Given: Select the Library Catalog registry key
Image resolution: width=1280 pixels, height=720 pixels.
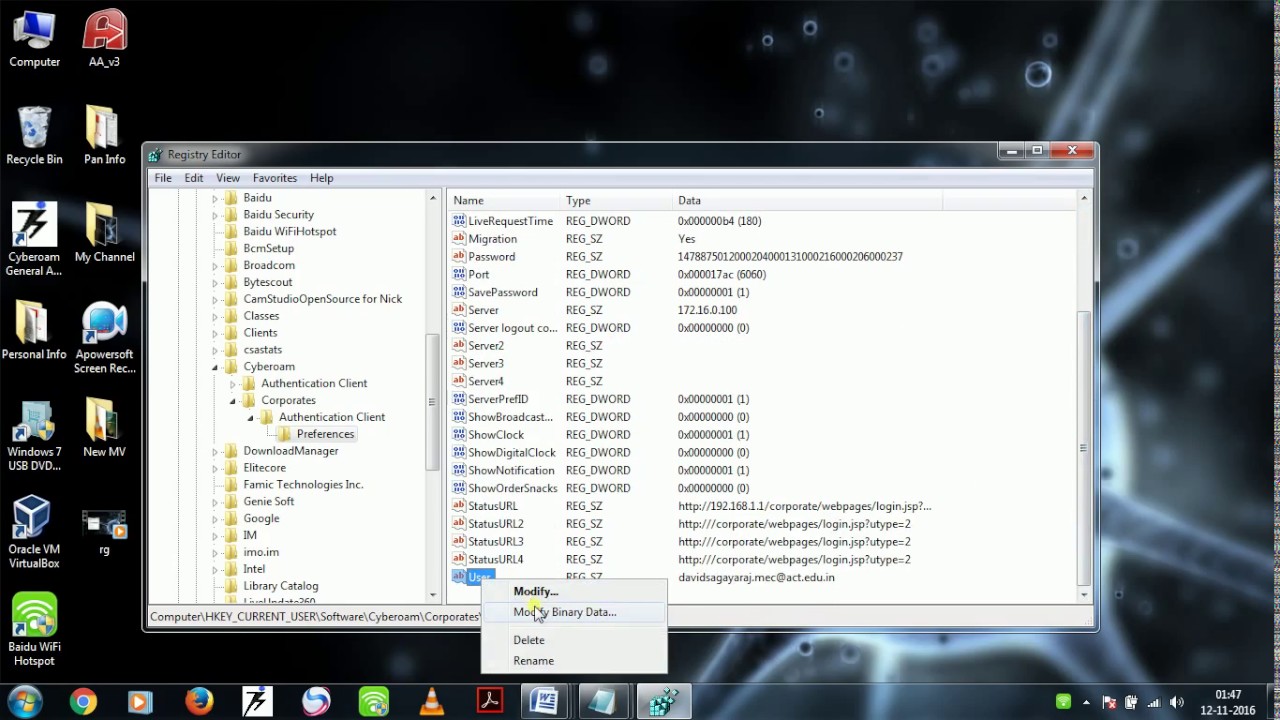Looking at the screenshot, I should coord(280,586).
